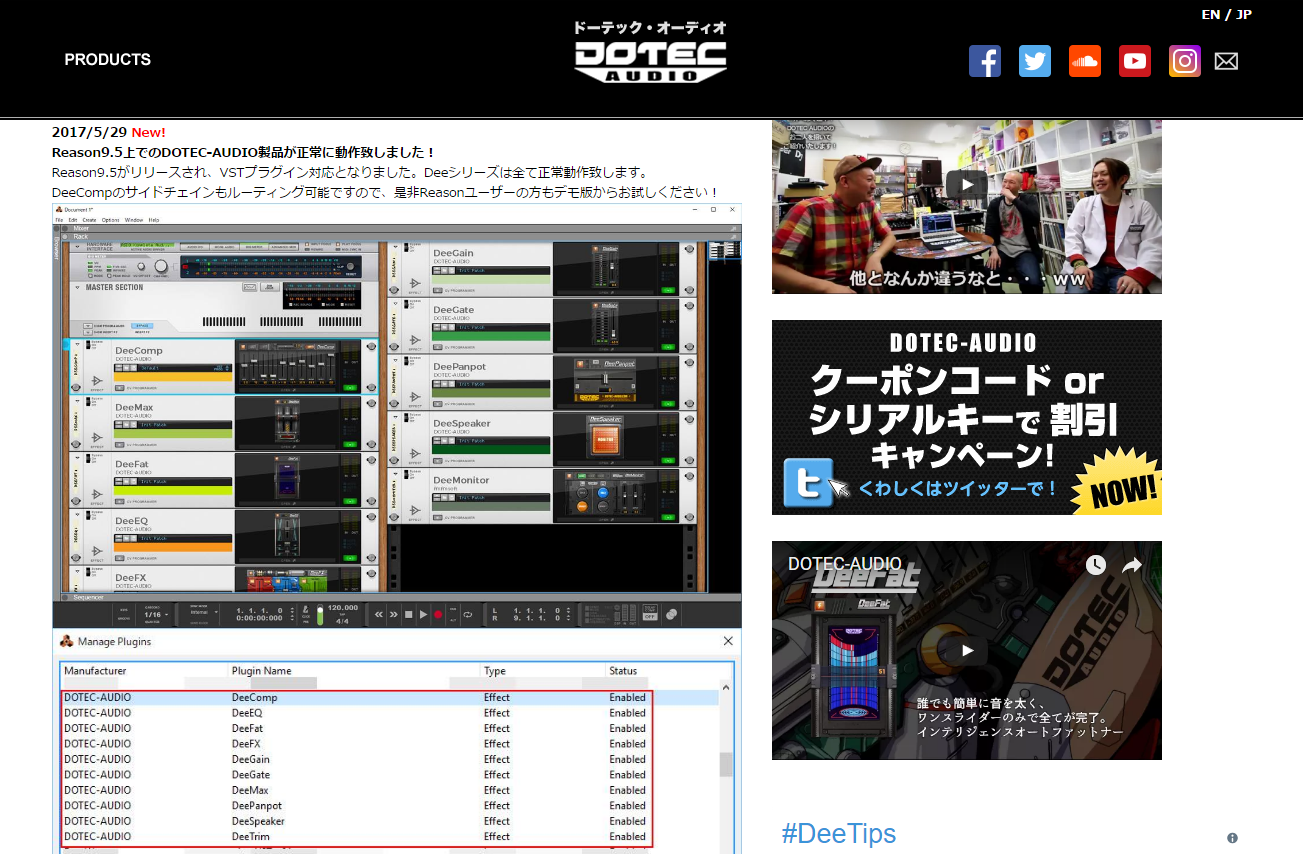1303x854 pixels.
Task: Click the Manage Plugins dialog icon
Action: [x=67, y=641]
